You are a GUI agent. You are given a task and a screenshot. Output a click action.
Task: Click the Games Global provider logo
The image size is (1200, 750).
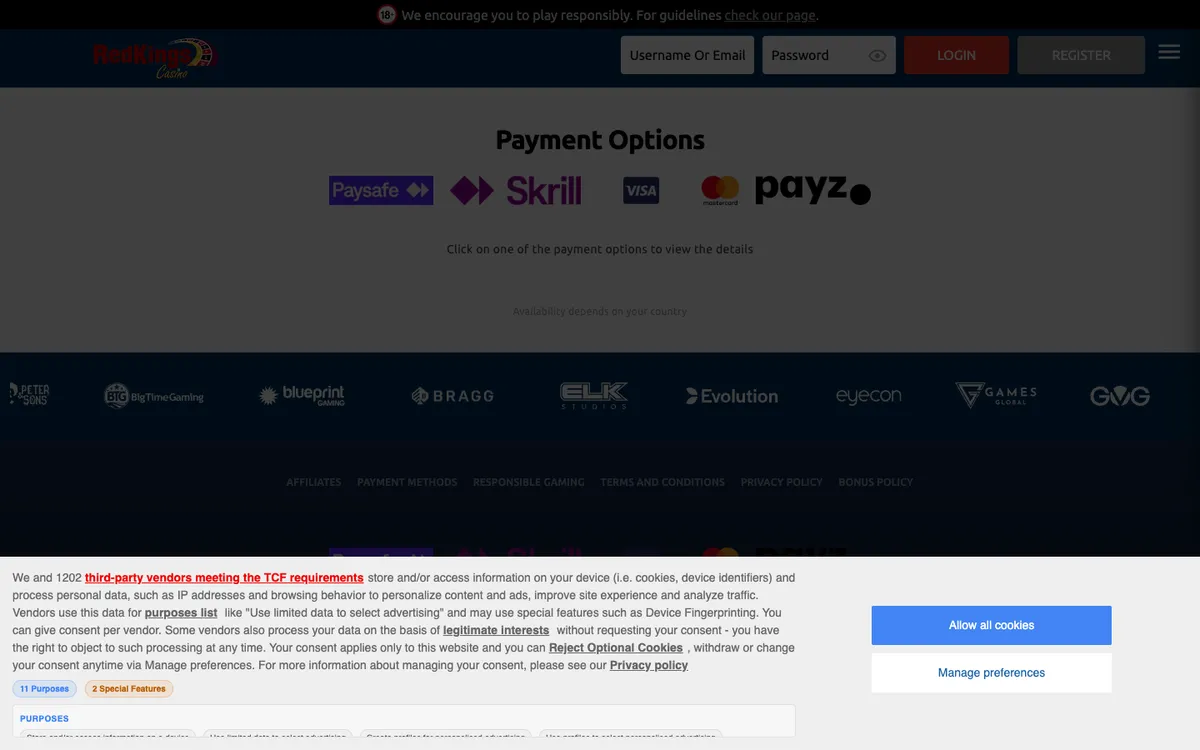click(x=996, y=395)
